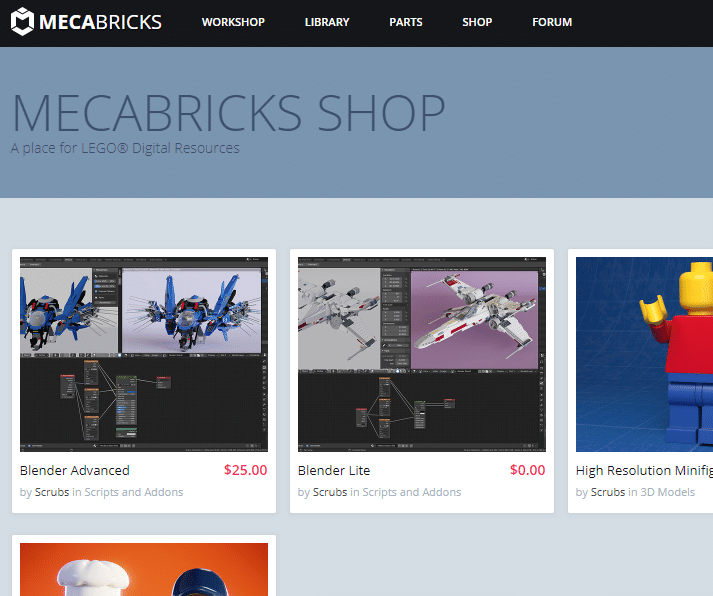Open Scrubs author link under Blender Lite
Screen dimensions: 713x596
pyautogui.click(x=330, y=492)
